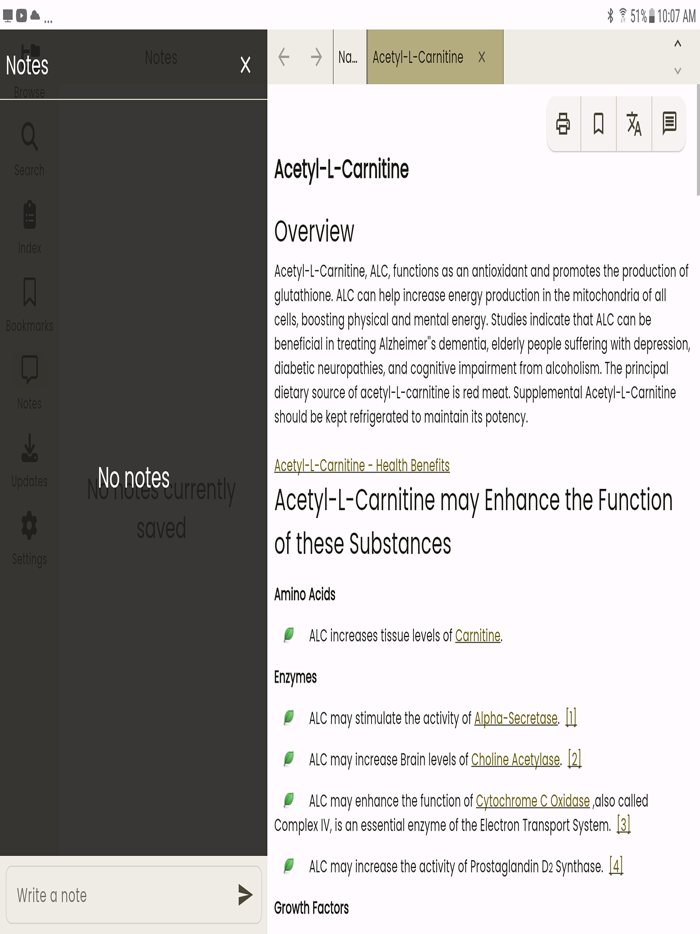700x934 pixels.
Task: Open the Index panel
Action: pyautogui.click(x=29, y=225)
